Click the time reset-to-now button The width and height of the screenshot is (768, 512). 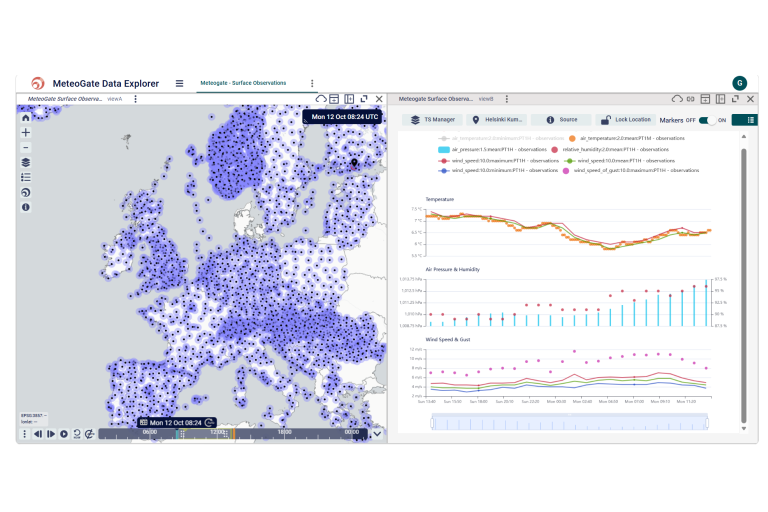(x=77, y=434)
